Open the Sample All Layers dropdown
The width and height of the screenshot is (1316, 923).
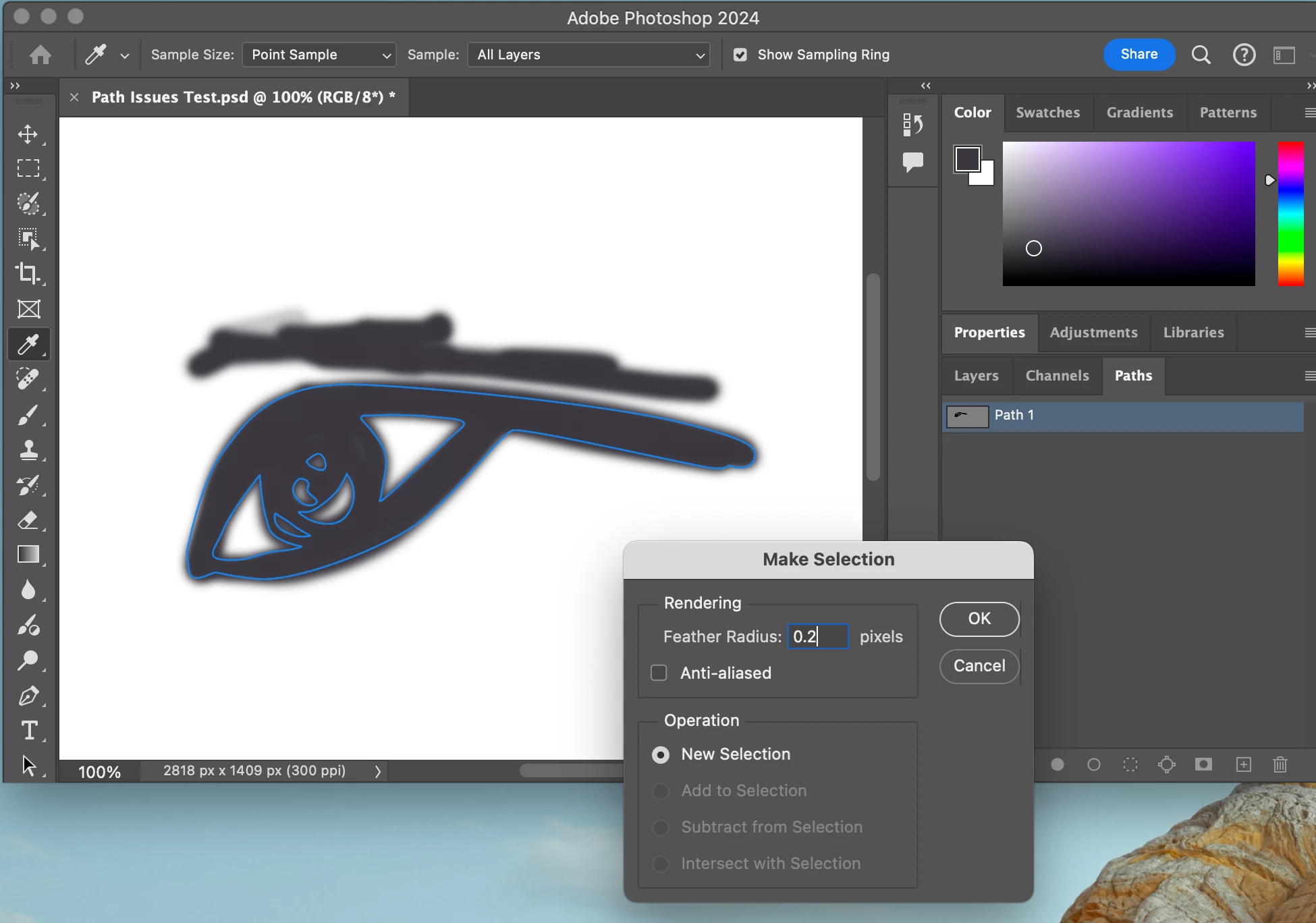pos(588,55)
